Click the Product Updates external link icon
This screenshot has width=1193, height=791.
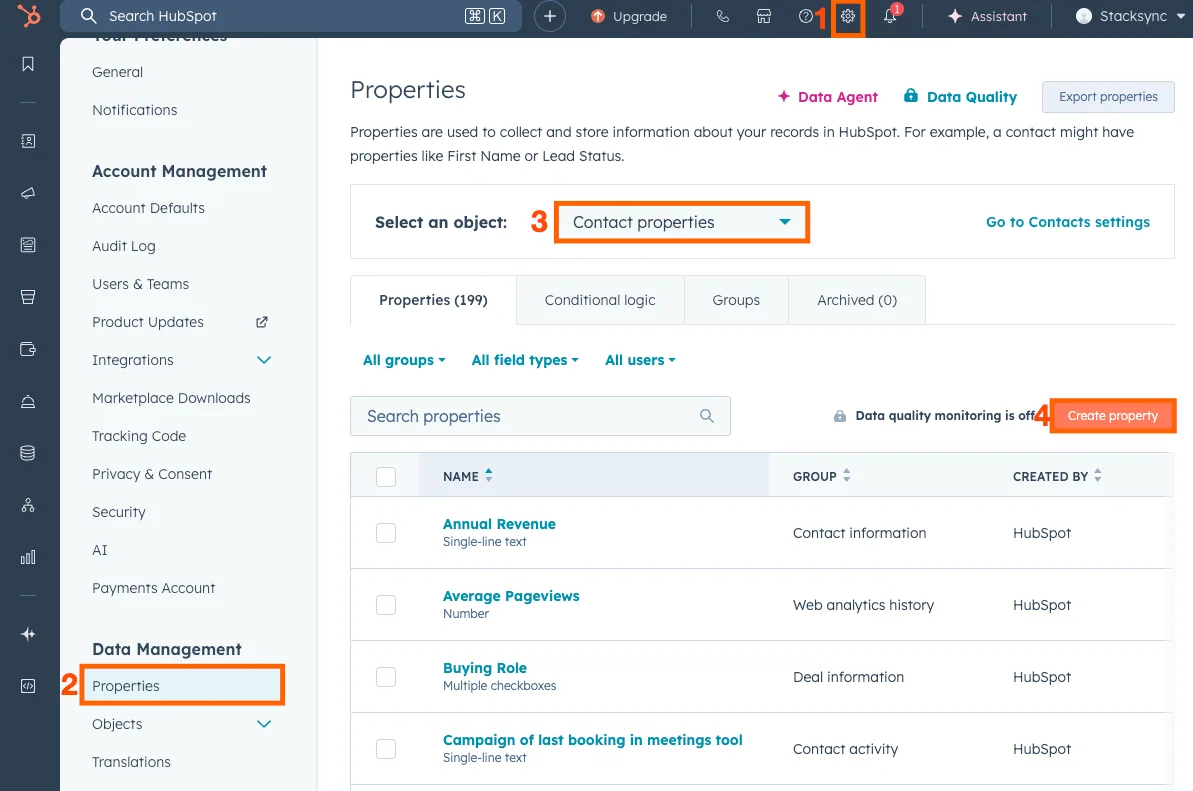tap(262, 322)
